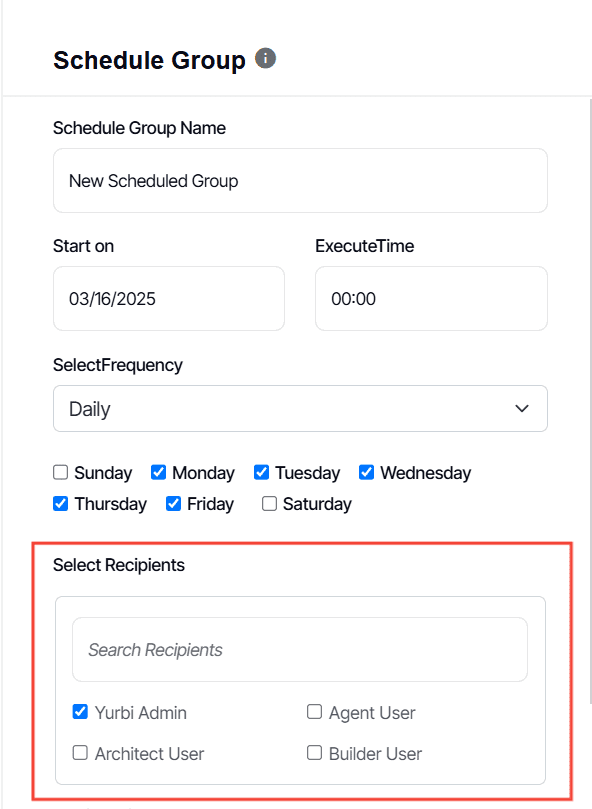Click the Schedule Group Name field

(299, 180)
